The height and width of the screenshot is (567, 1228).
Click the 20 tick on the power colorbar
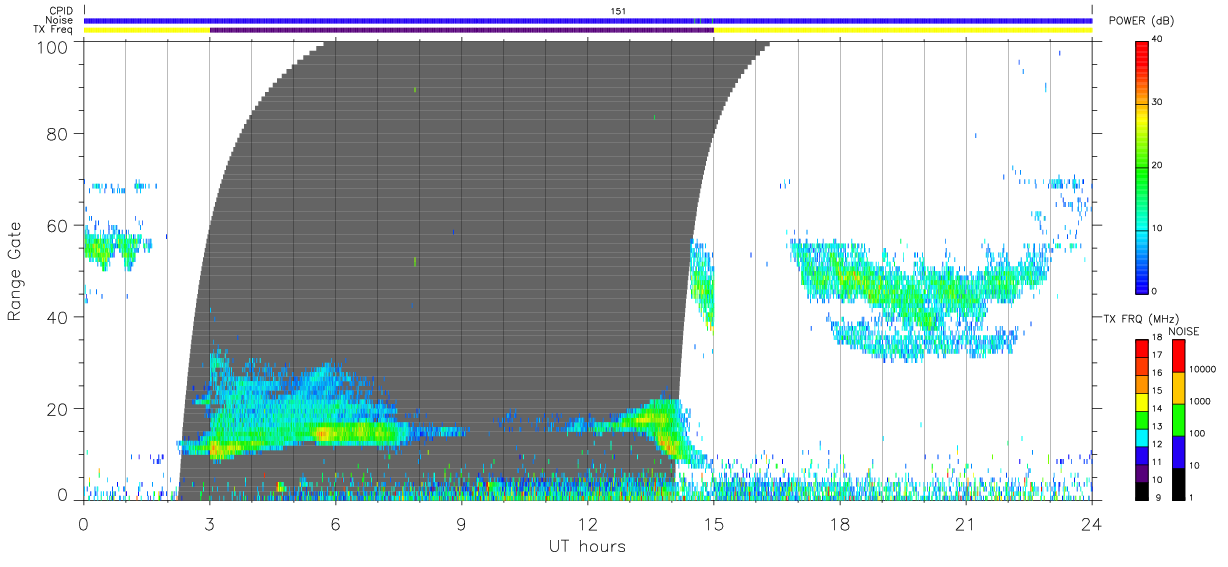tap(1159, 165)
